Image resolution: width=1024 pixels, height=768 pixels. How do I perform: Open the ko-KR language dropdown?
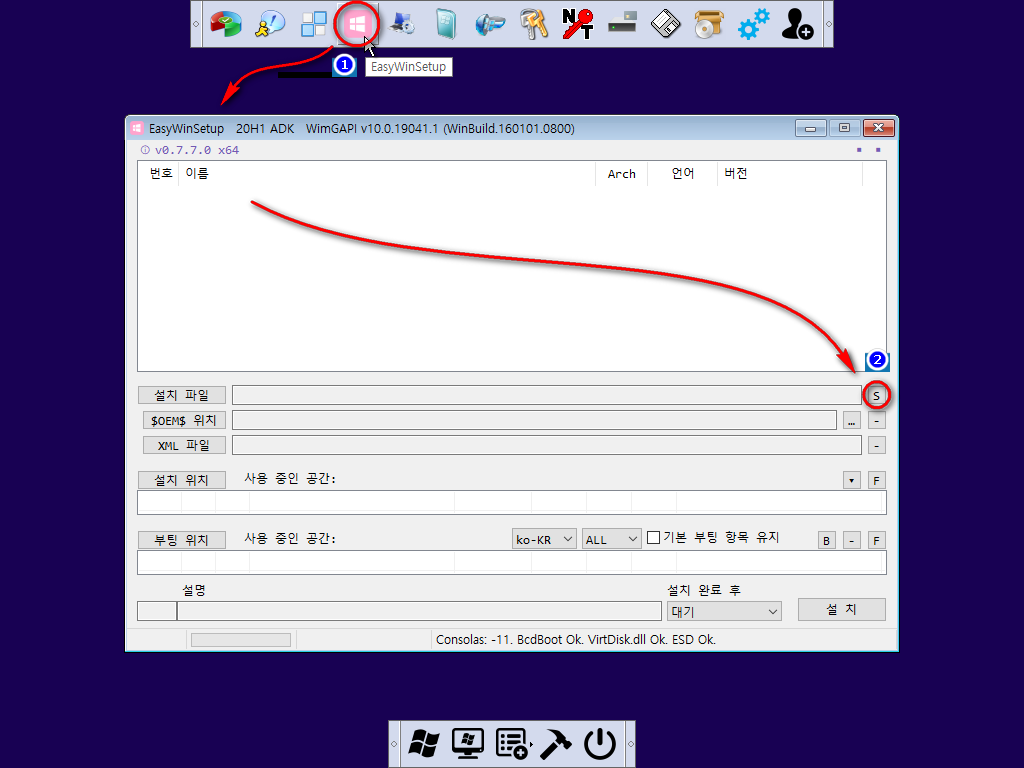(544, 539)
